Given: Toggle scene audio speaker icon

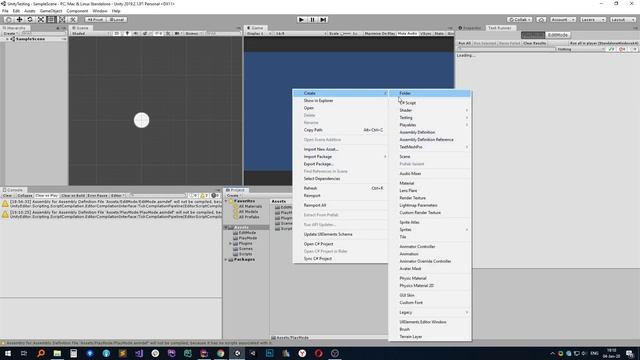Looking at the screenshot, I should 136,33.
